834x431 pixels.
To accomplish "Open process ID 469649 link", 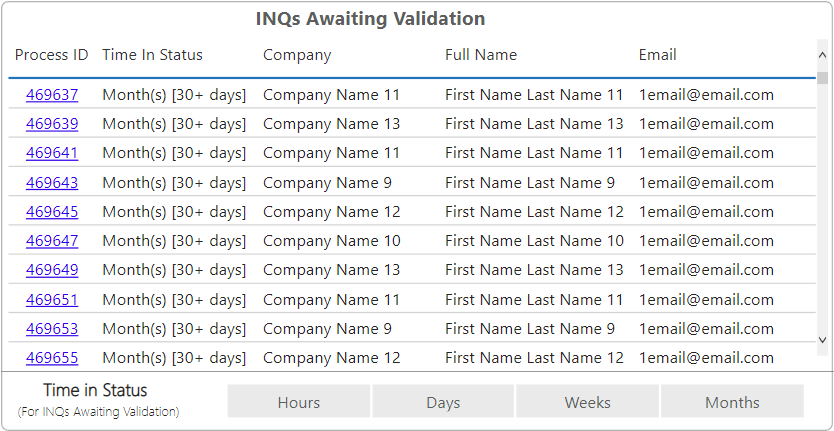I will (52, 270).
